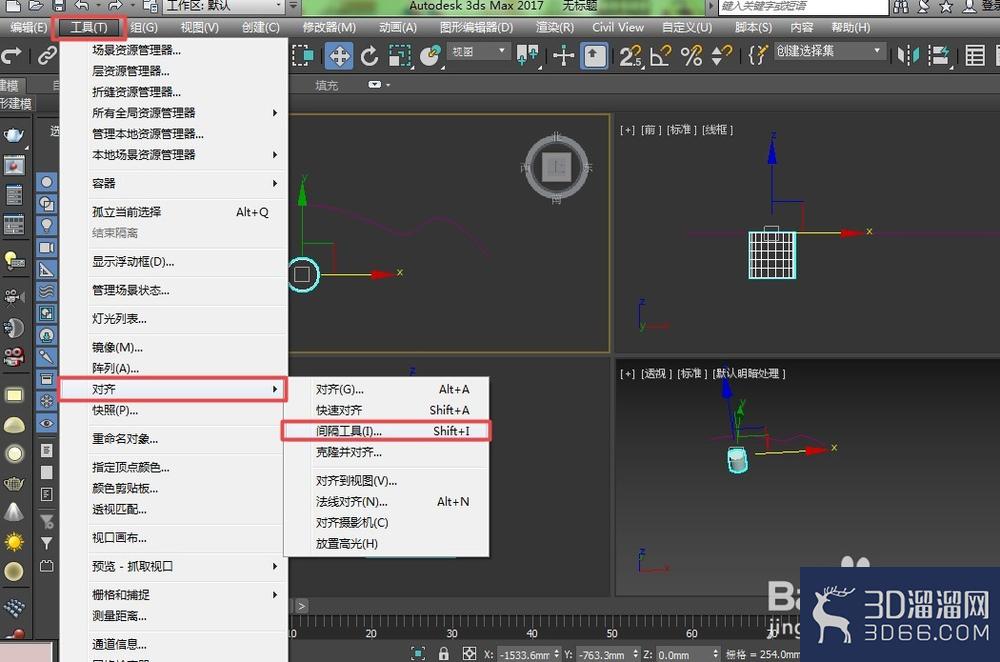This screenshot has height=662, width=1000.
Task: Open the 创建(C) menu
Action: (x=261, y=27)
